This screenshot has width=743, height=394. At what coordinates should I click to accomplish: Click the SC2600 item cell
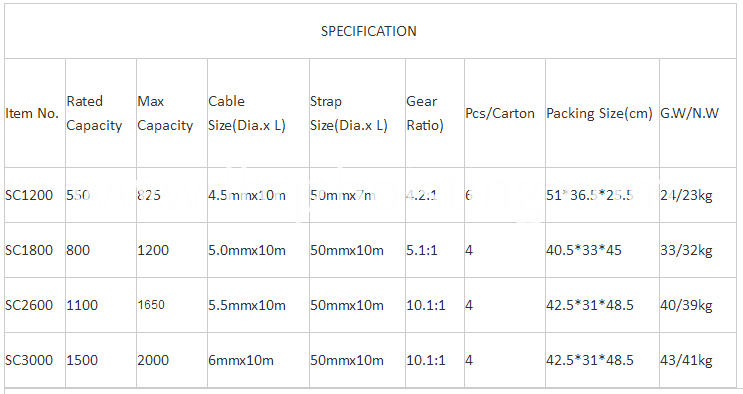29,305
